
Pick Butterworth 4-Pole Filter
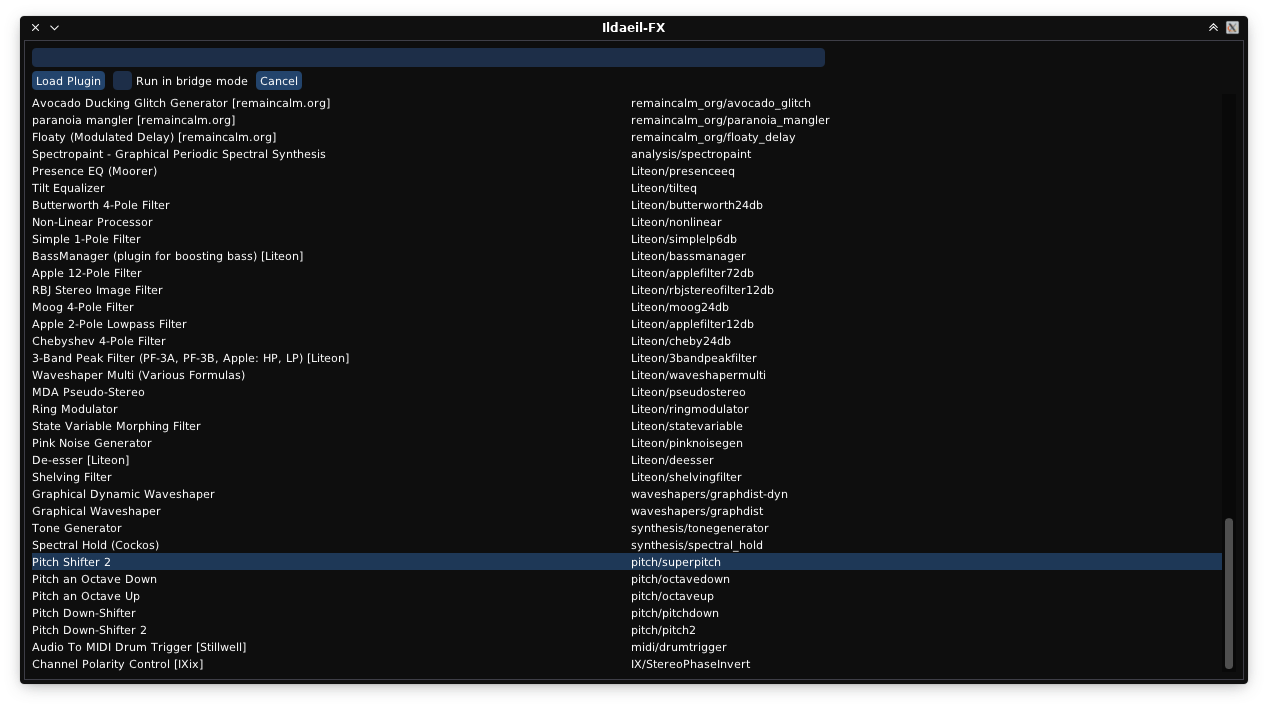101,205
